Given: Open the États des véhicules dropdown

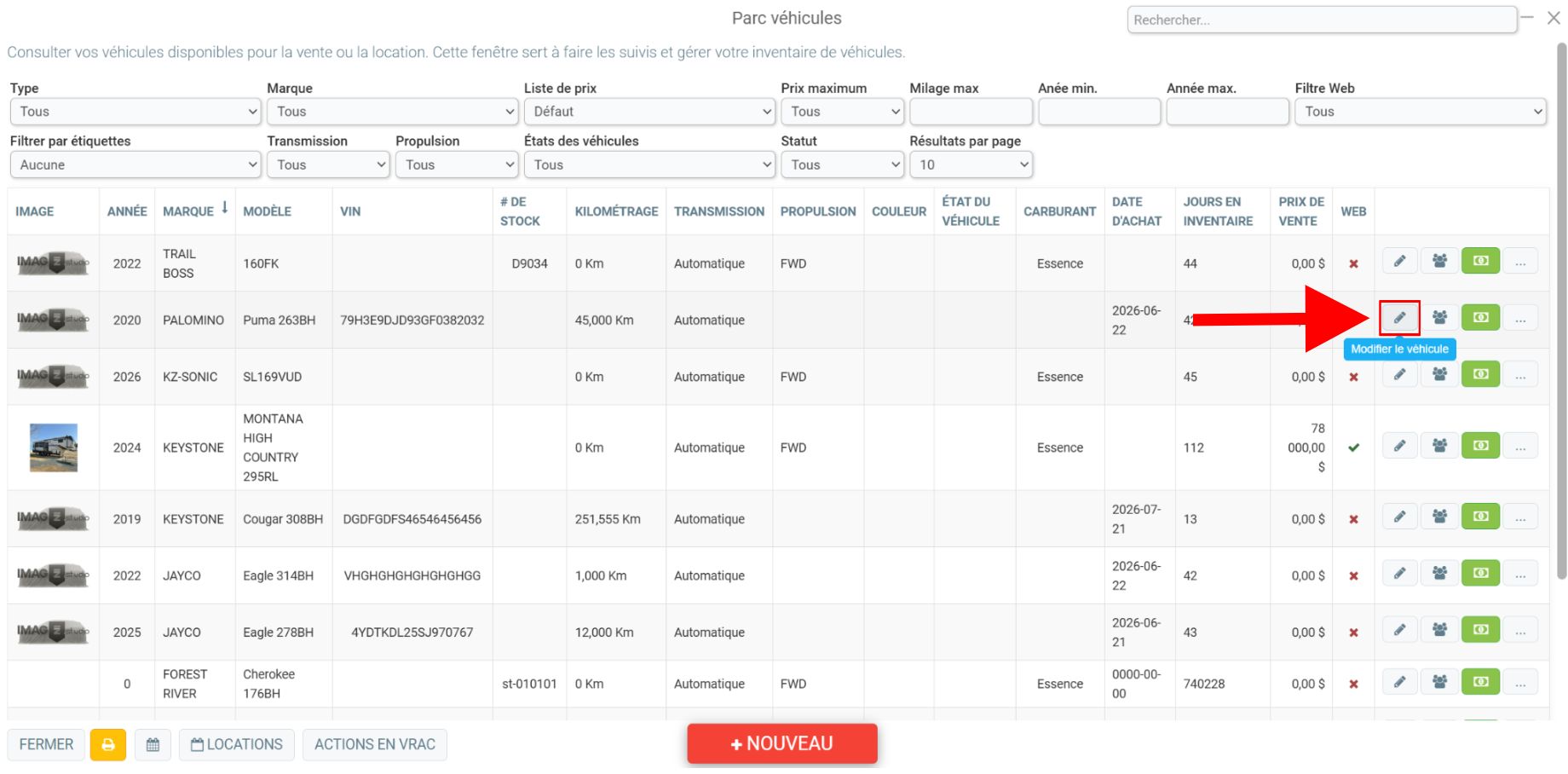Looking at the screenshot, I should point(649,165).
